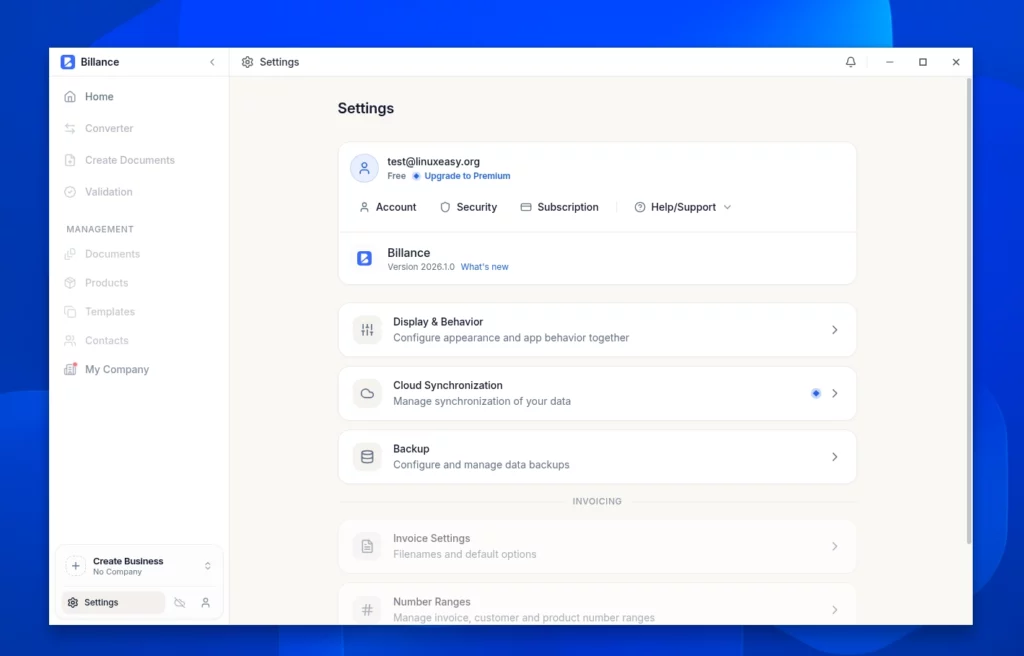Viewport: 1024px width, 656px height.
Task: Open Cloud Synchronization settings
Action: click(597, 393)
